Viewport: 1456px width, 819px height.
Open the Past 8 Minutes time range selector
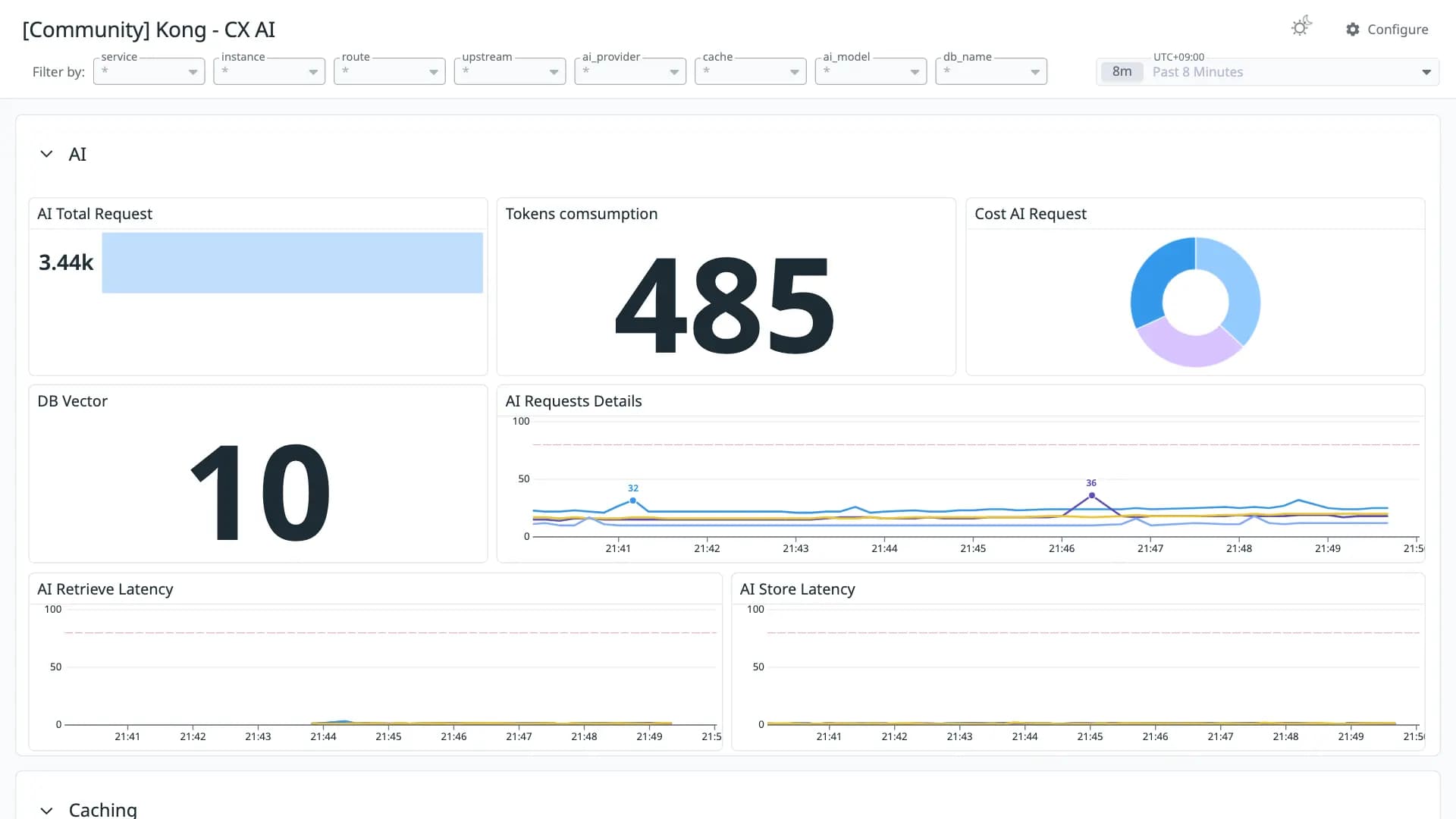pos(1267,71)
